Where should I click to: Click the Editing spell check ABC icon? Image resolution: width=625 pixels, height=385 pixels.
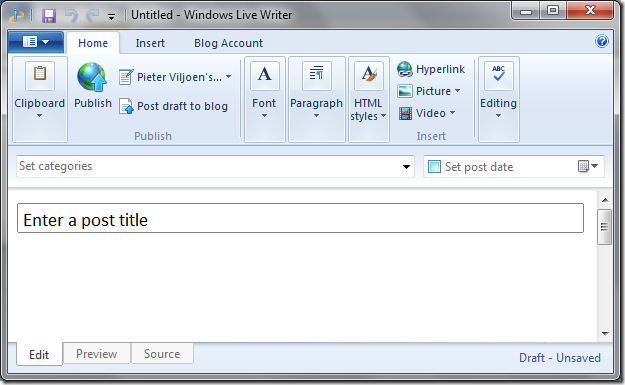click(x=499, y=75)
